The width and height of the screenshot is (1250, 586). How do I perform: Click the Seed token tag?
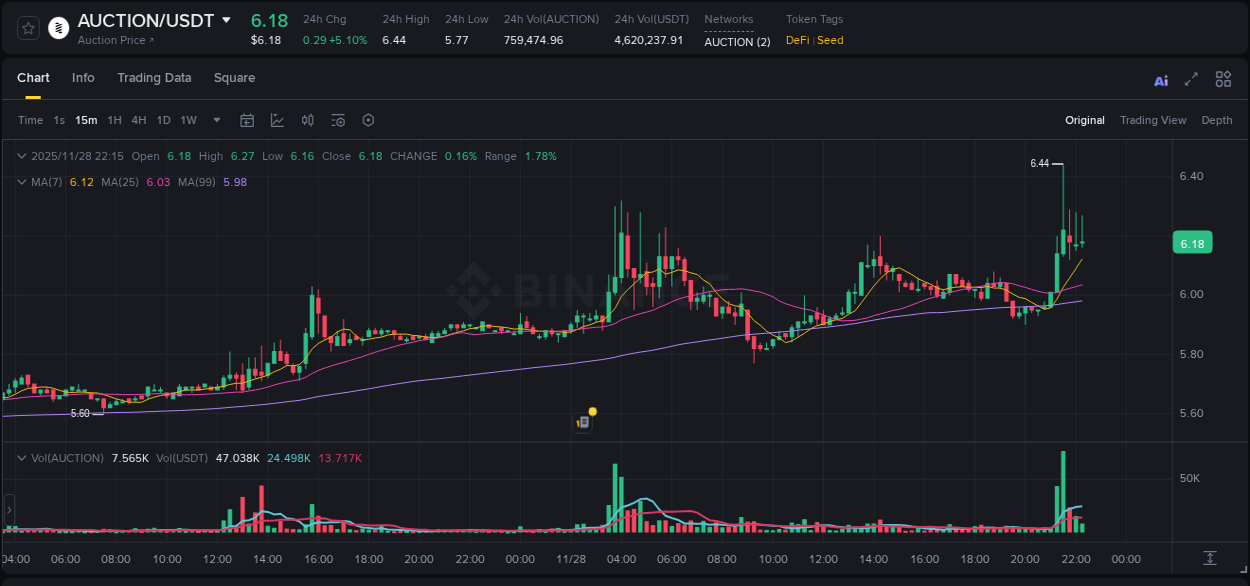[831, 40]
